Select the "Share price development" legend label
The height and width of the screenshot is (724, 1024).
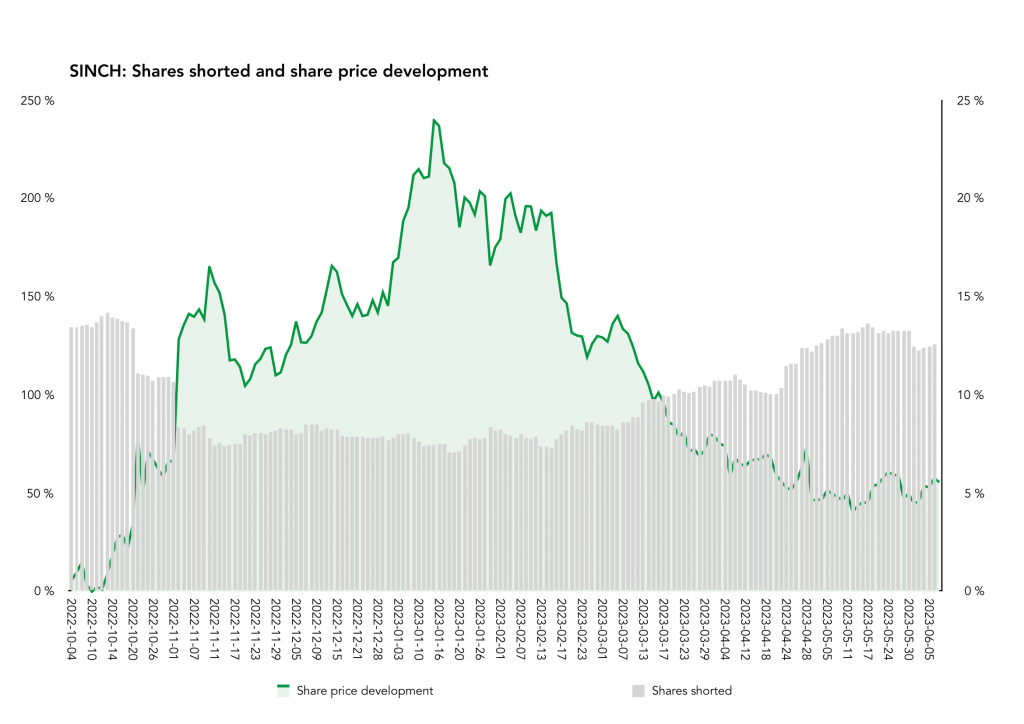click(364, 691)
